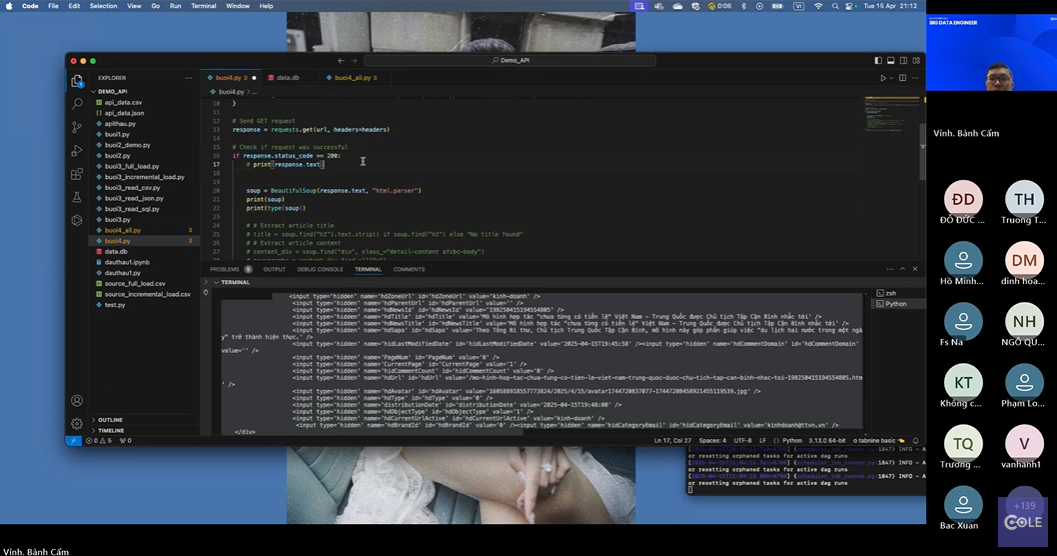1057x556 pixels.
Task: Click the remote window status bar icon
Action: point(73,441)
